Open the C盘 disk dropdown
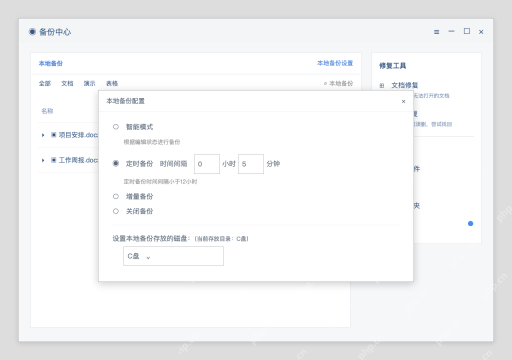512x360 pixels. 173,256
